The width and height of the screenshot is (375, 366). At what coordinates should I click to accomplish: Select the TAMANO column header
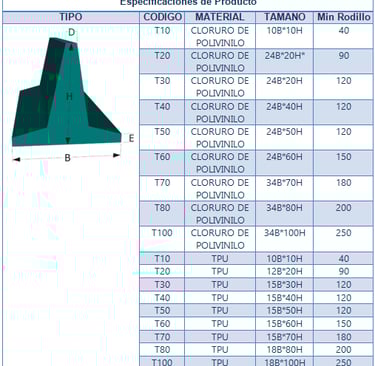click(x=285, y=17)
